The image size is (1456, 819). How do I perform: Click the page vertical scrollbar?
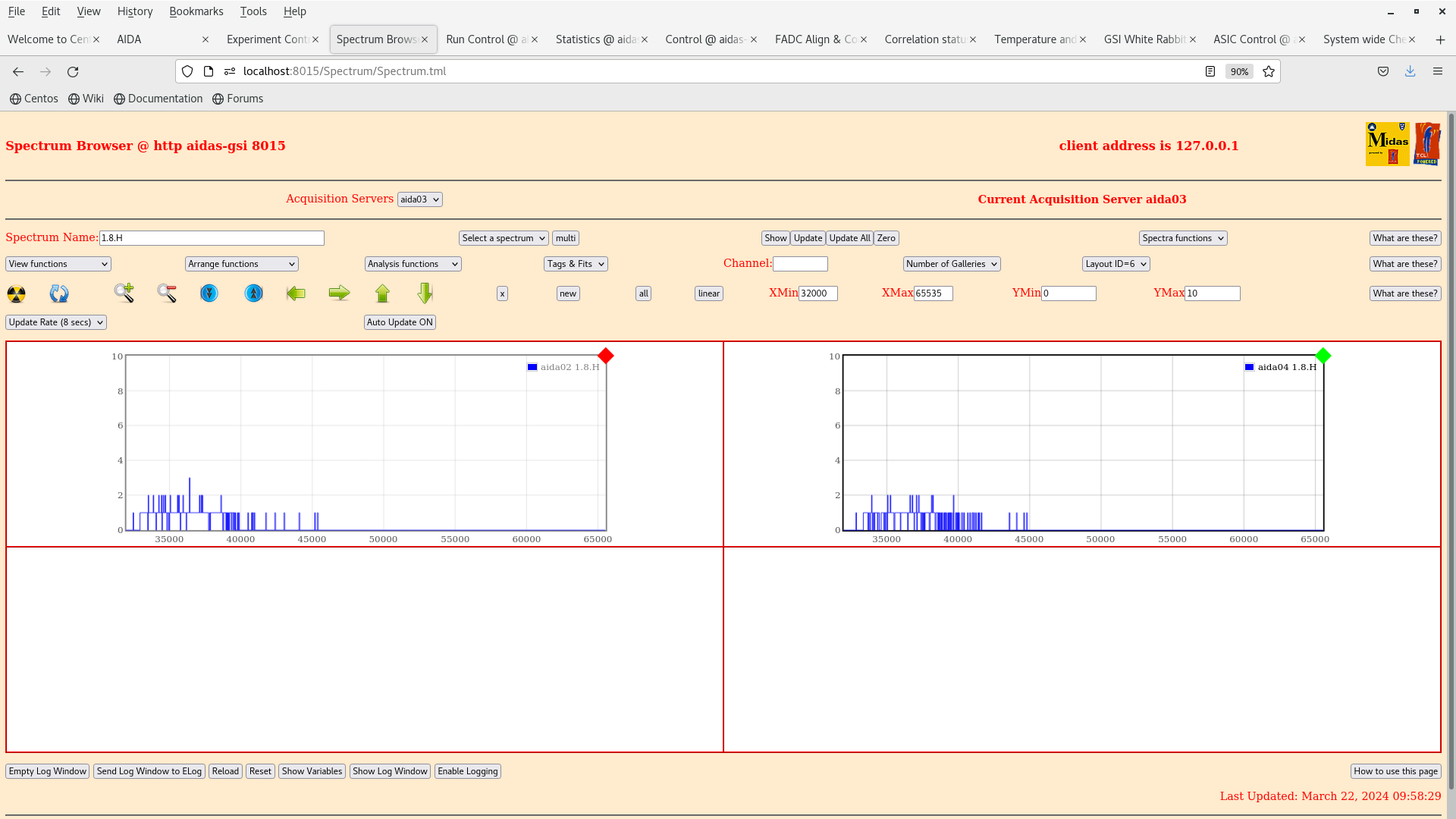click(x=1451, y=451)
